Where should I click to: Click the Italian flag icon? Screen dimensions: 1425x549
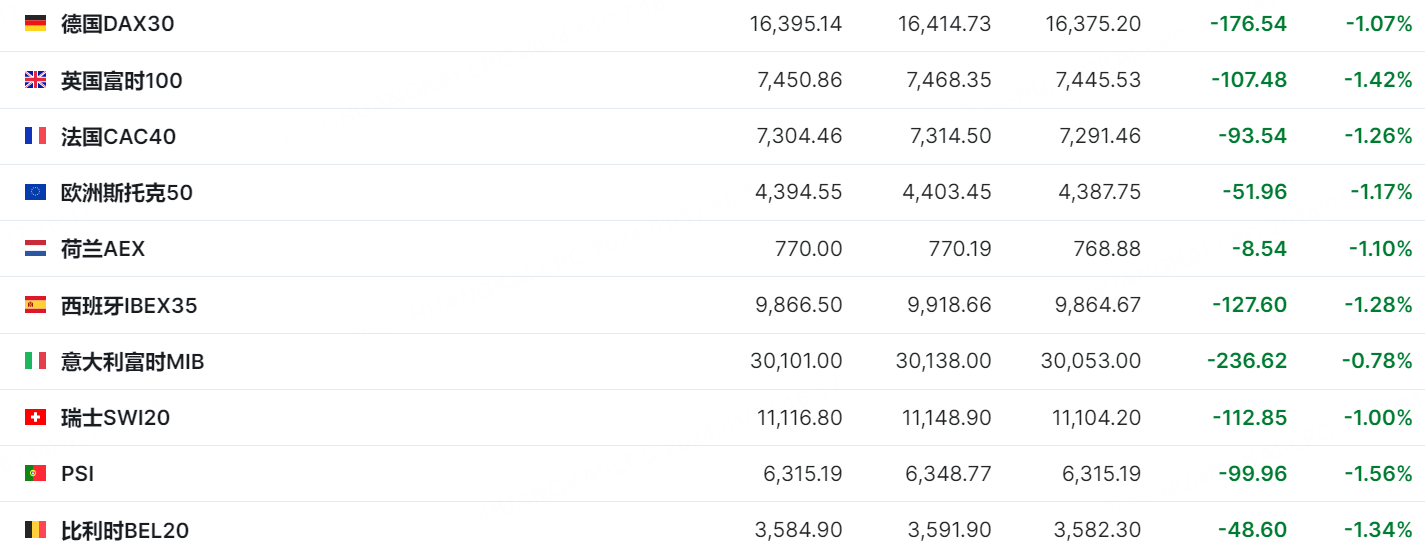point(35,361)
